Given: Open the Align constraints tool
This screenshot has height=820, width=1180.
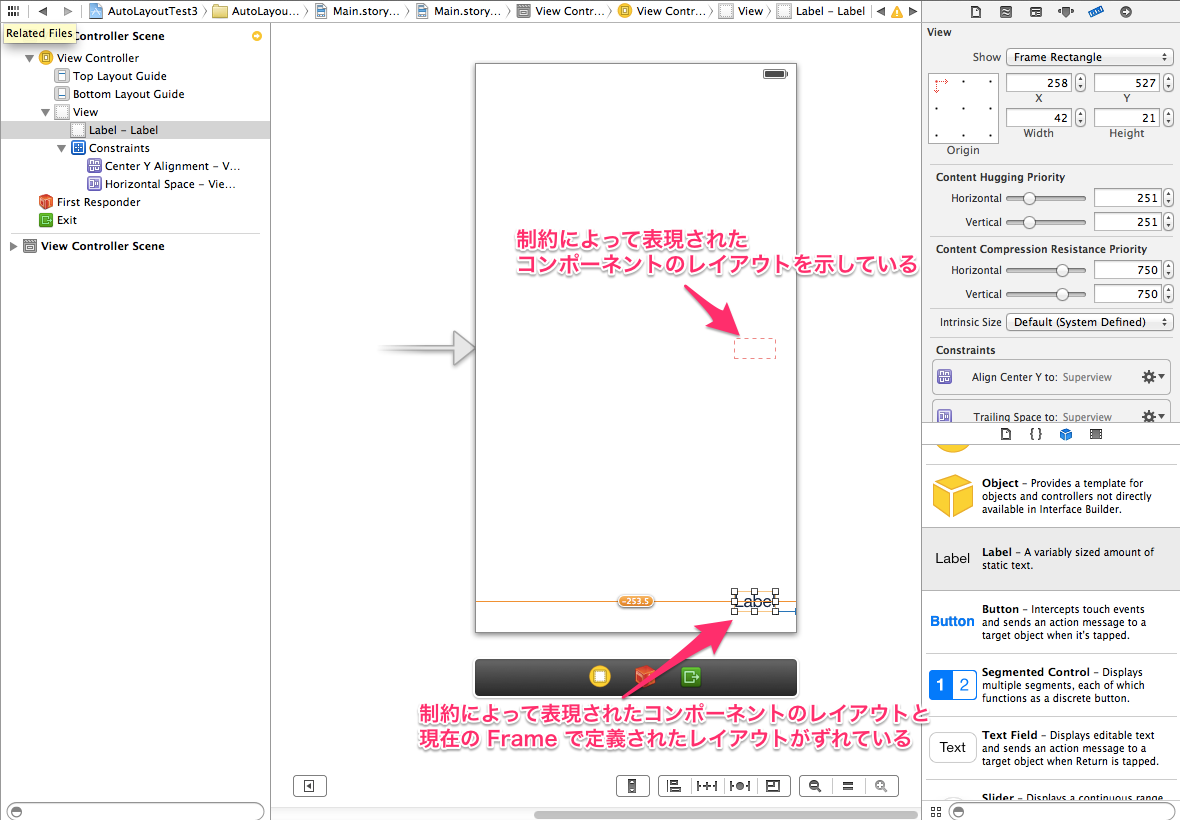Looking at the screenshot, I should (676, 786).
